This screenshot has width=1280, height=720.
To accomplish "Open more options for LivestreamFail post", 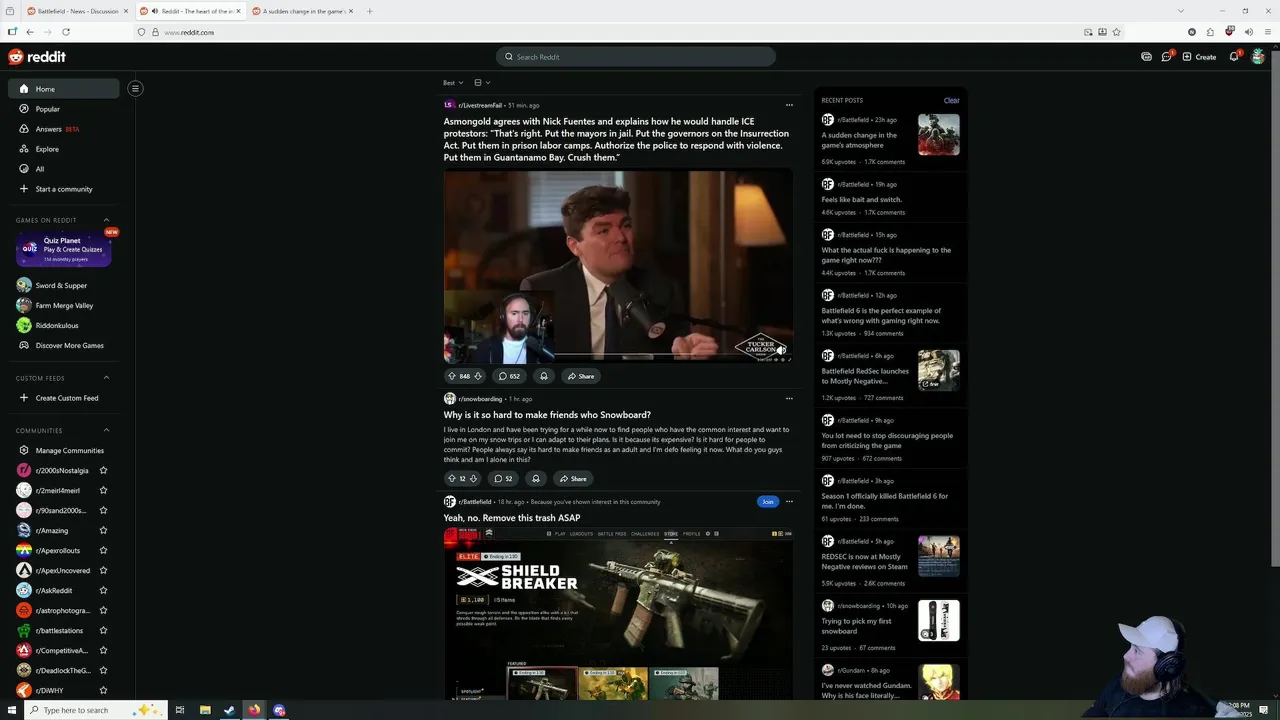I will 789,105.
